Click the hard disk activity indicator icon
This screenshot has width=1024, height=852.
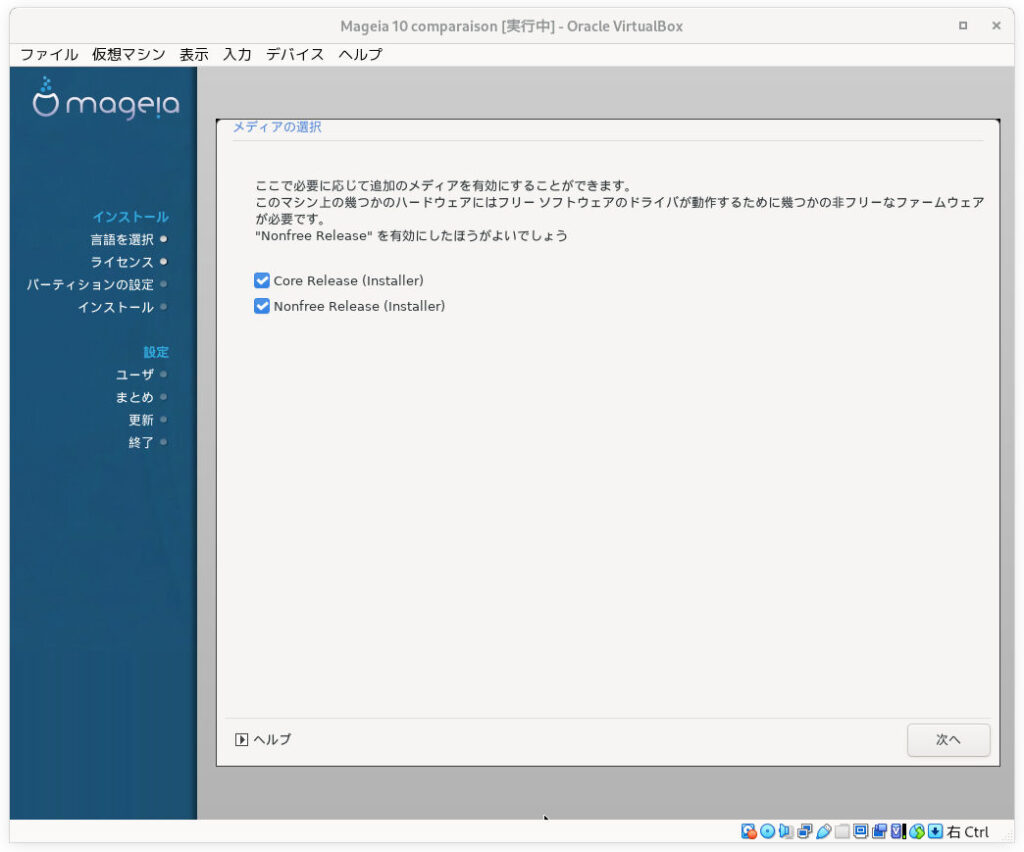(x=748, y=831)
